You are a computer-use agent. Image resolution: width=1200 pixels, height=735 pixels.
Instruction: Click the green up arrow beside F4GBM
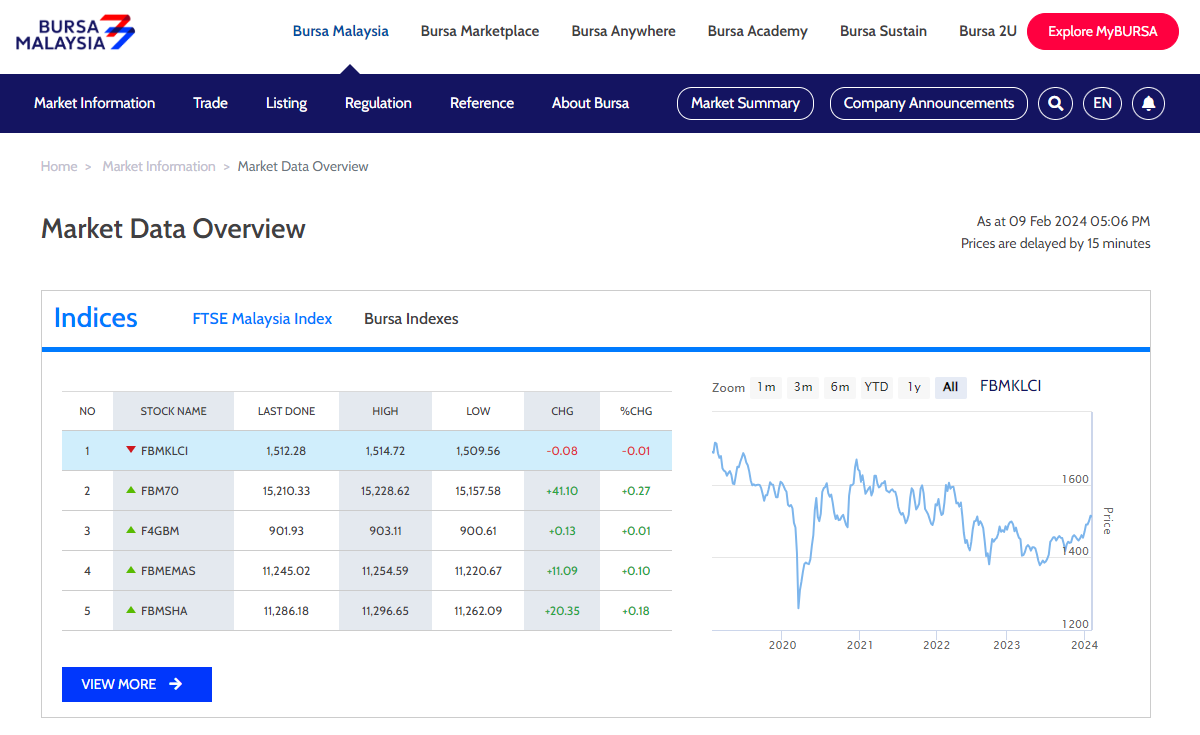click(130, 530)
